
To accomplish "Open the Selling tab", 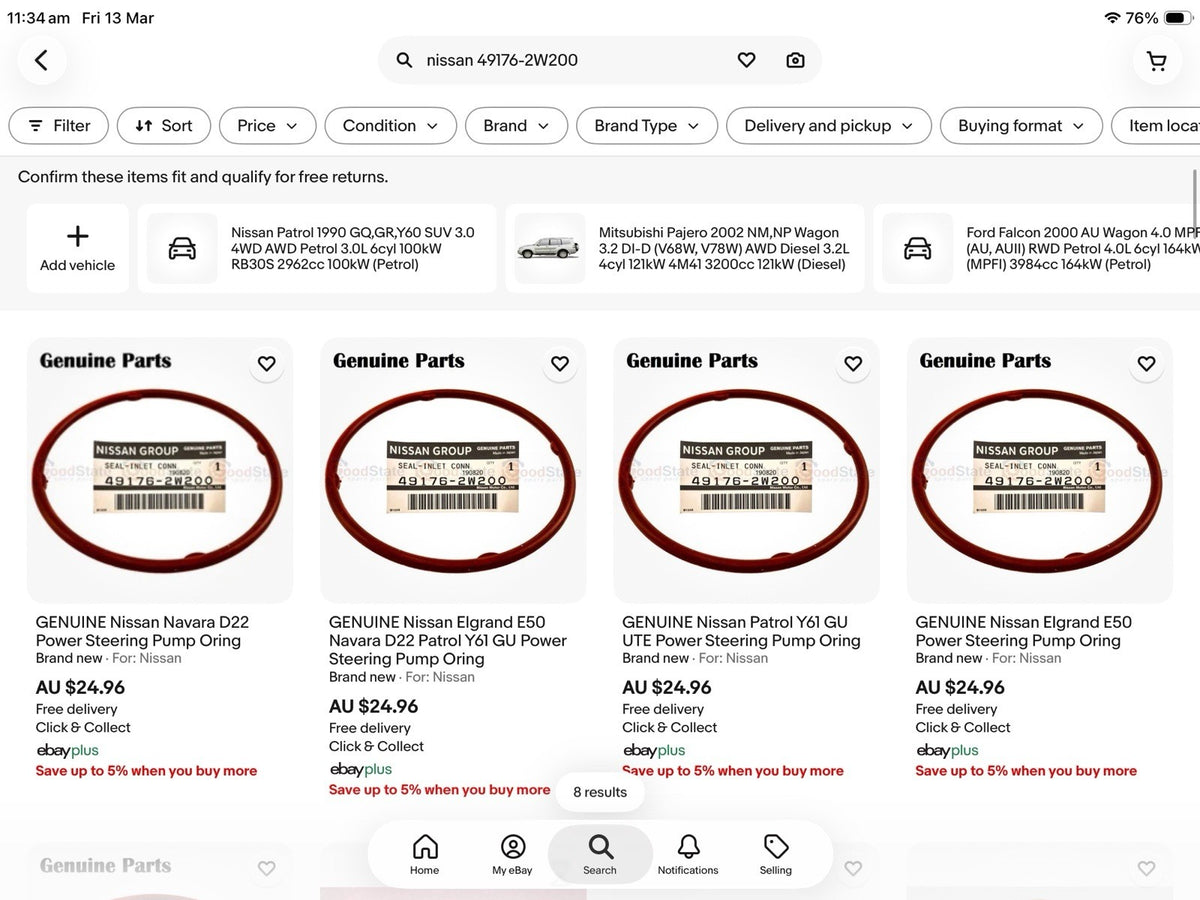I will pyautogui.click(x=776, y=855).
